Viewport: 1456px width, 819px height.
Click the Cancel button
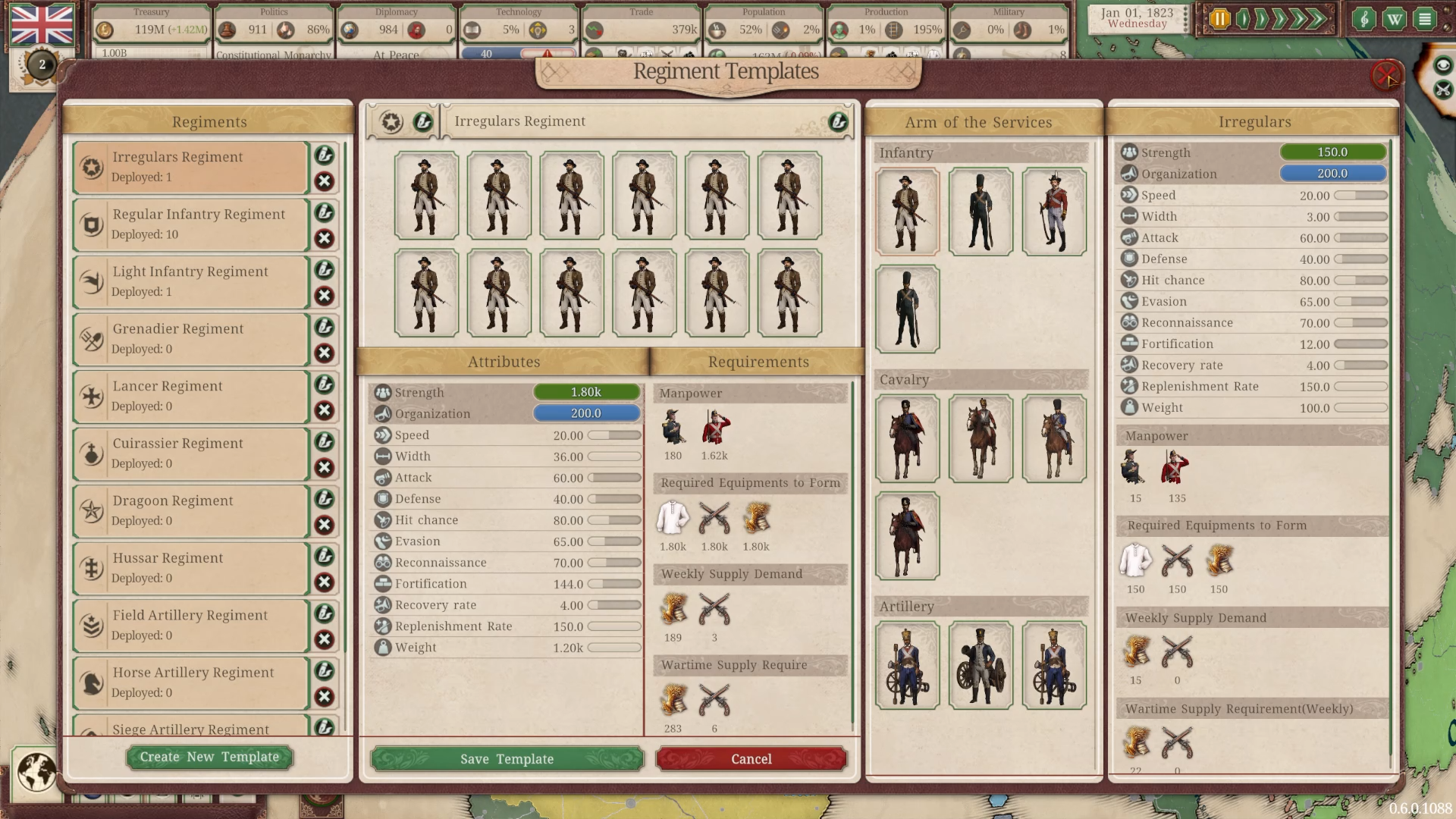point(751,759)
